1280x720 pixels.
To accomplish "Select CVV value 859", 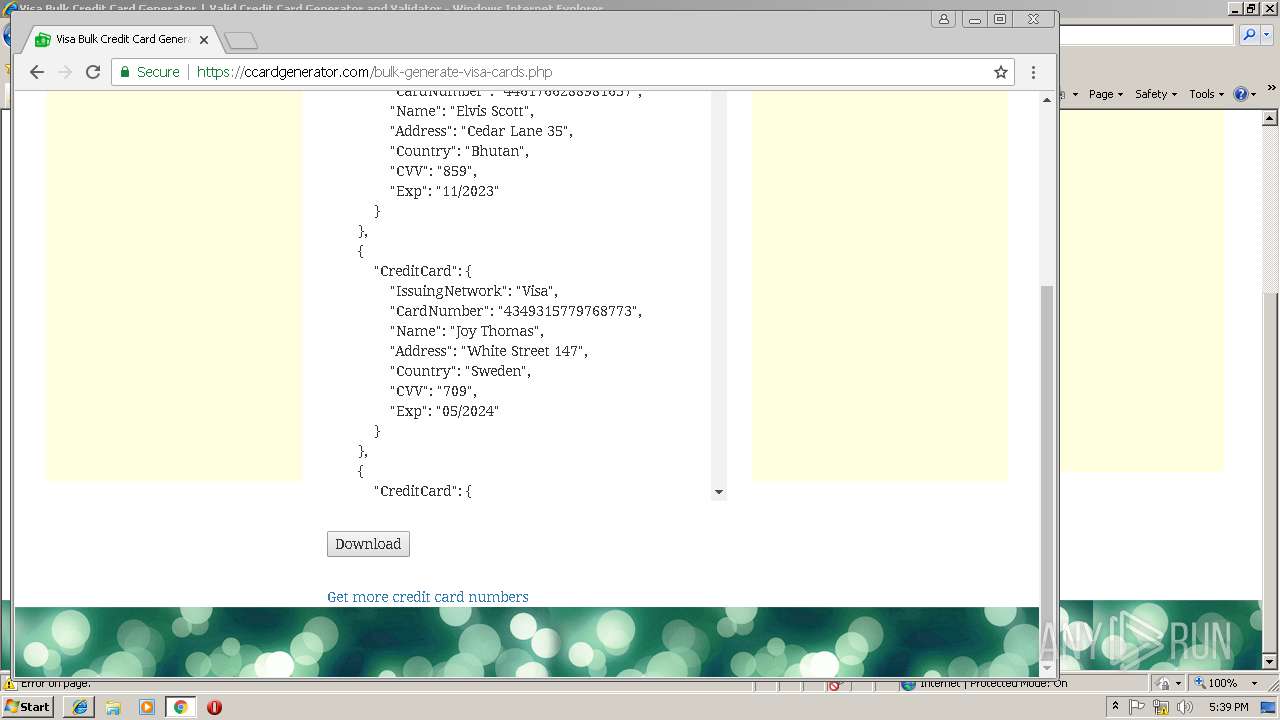I will (x=456, y=171).
